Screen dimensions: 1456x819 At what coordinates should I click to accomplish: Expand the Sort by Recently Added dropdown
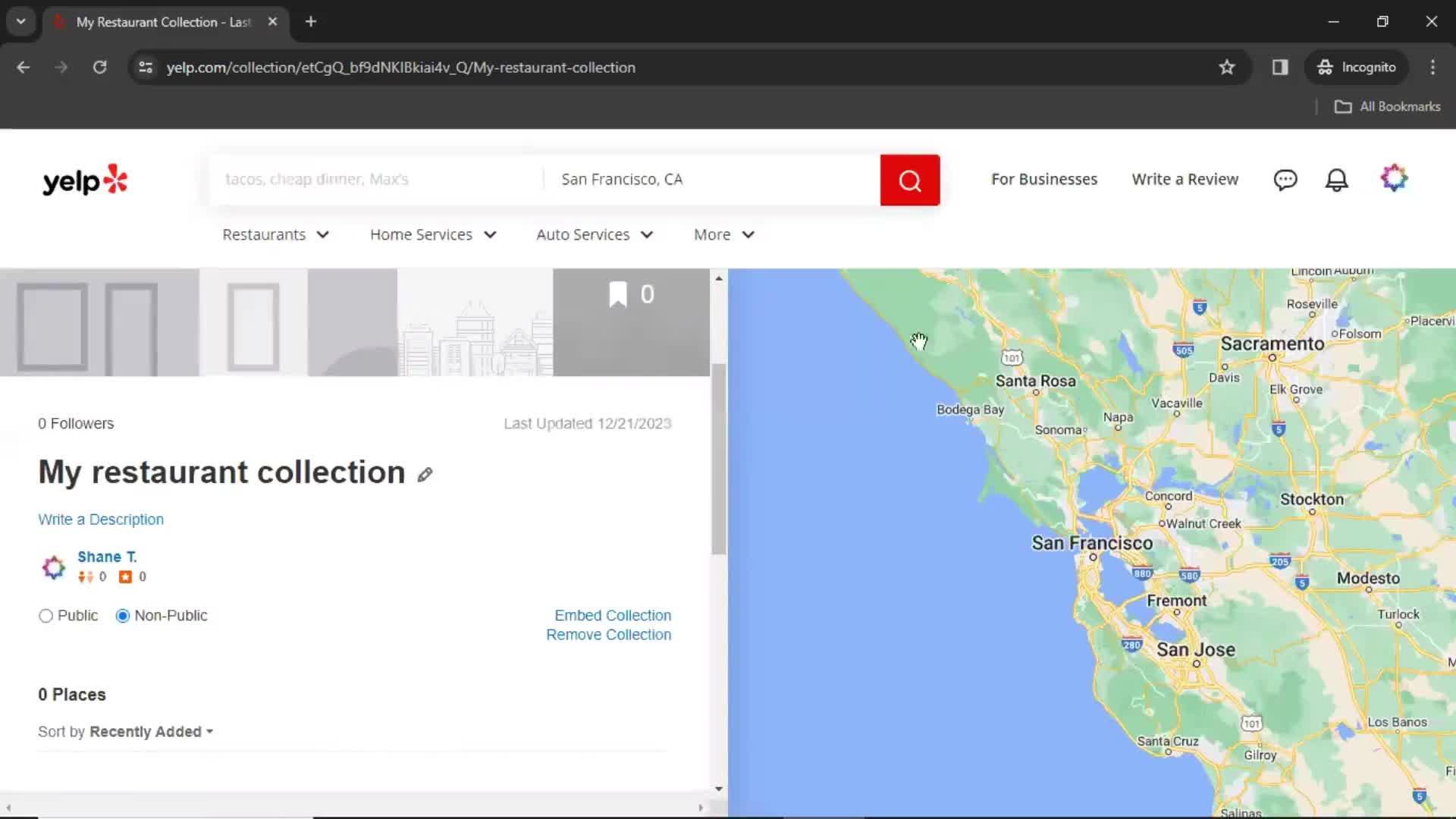pos(151,731)
